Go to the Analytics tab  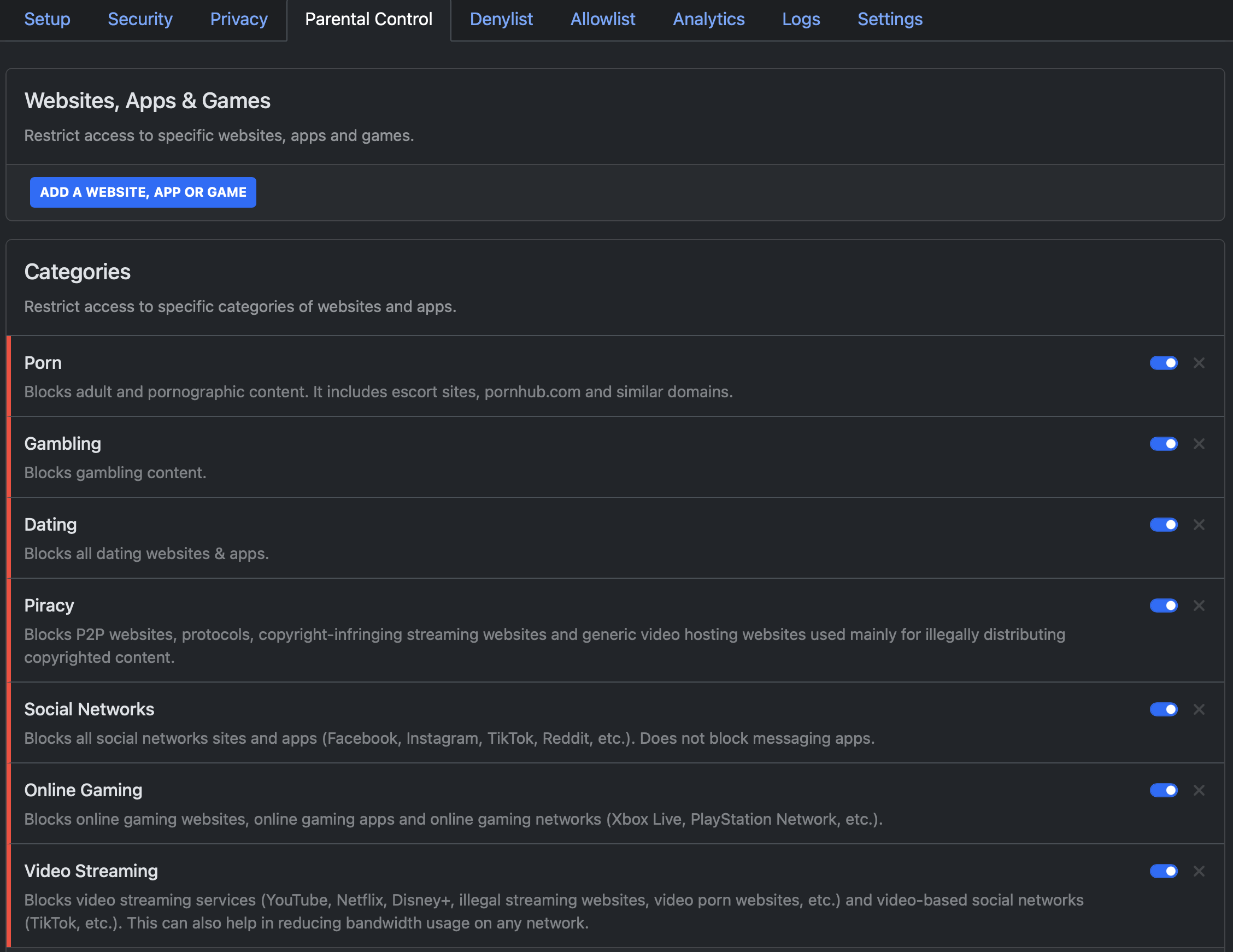(708, 19)
